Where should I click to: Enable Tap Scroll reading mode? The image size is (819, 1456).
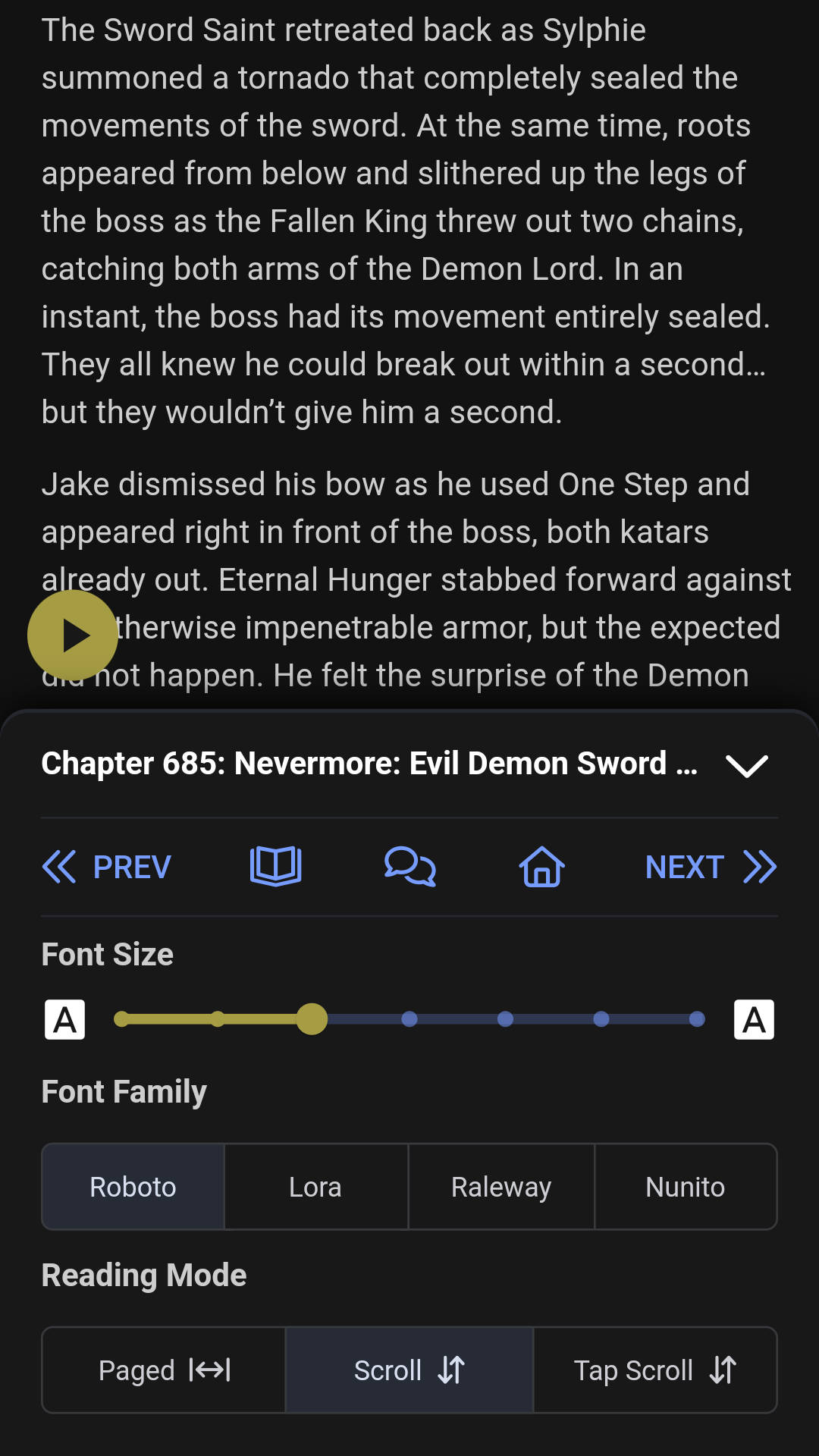click(655, 1370)
